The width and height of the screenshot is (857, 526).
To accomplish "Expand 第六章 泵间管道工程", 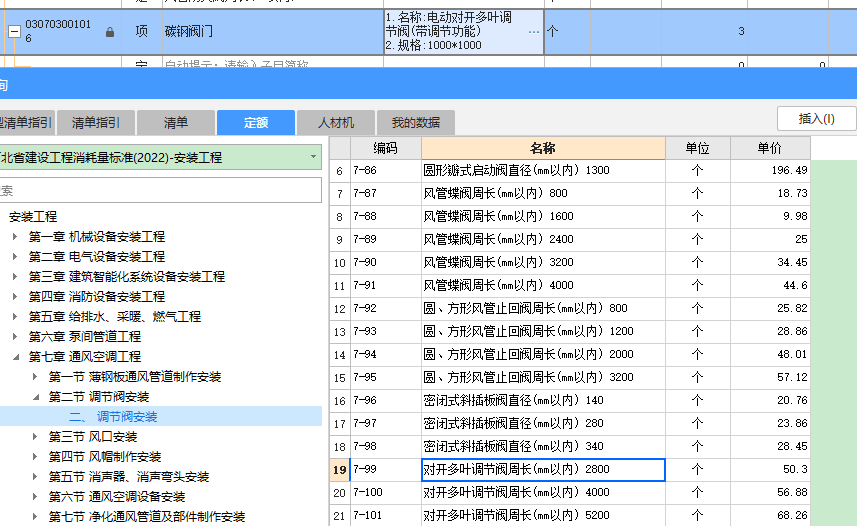I will pyautogui.click(x=15, y=336).
